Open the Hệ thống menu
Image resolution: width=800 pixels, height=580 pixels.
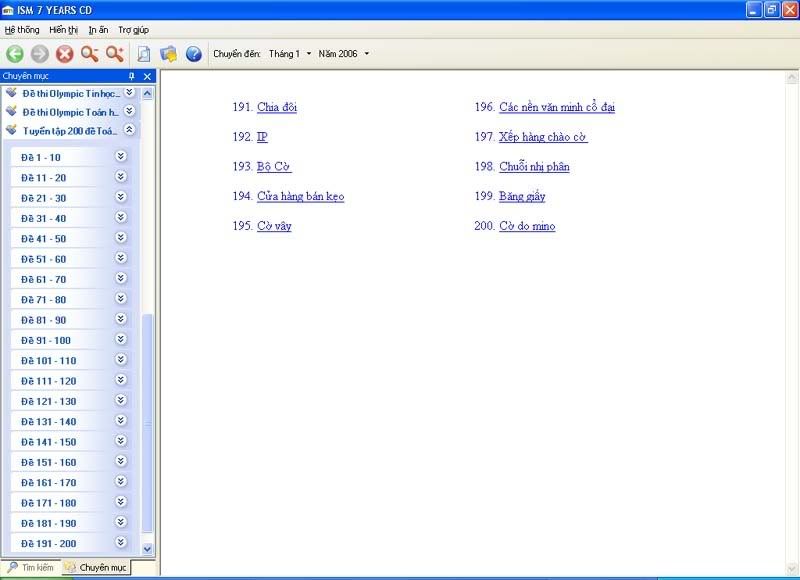(x=22, y=30)
